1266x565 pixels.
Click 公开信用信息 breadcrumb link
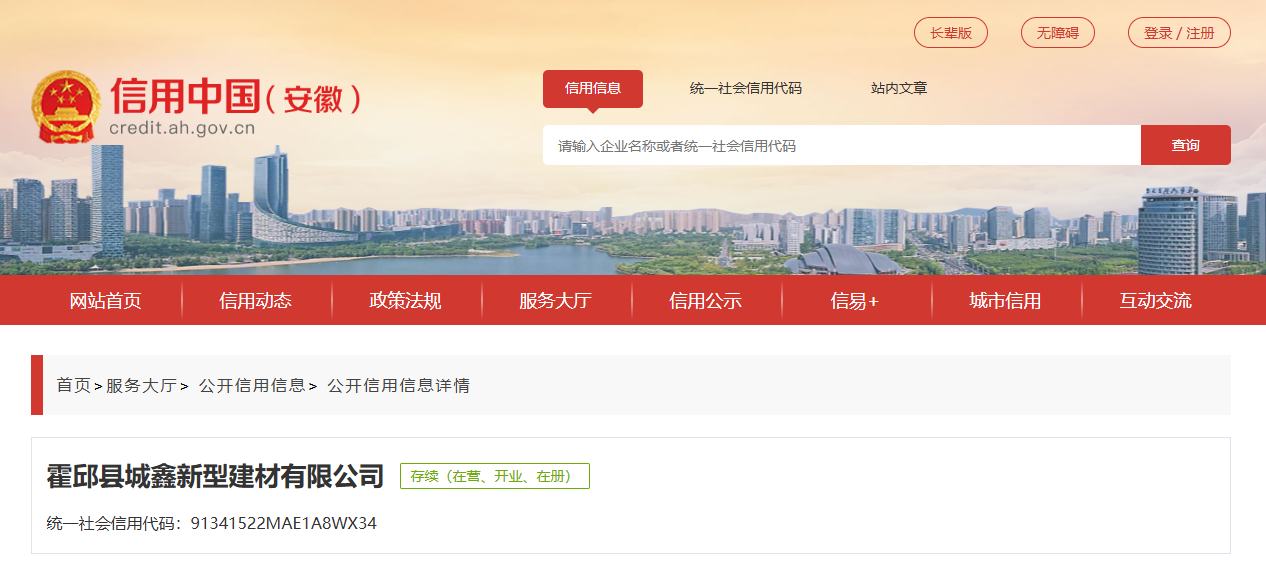click(252, 385)
